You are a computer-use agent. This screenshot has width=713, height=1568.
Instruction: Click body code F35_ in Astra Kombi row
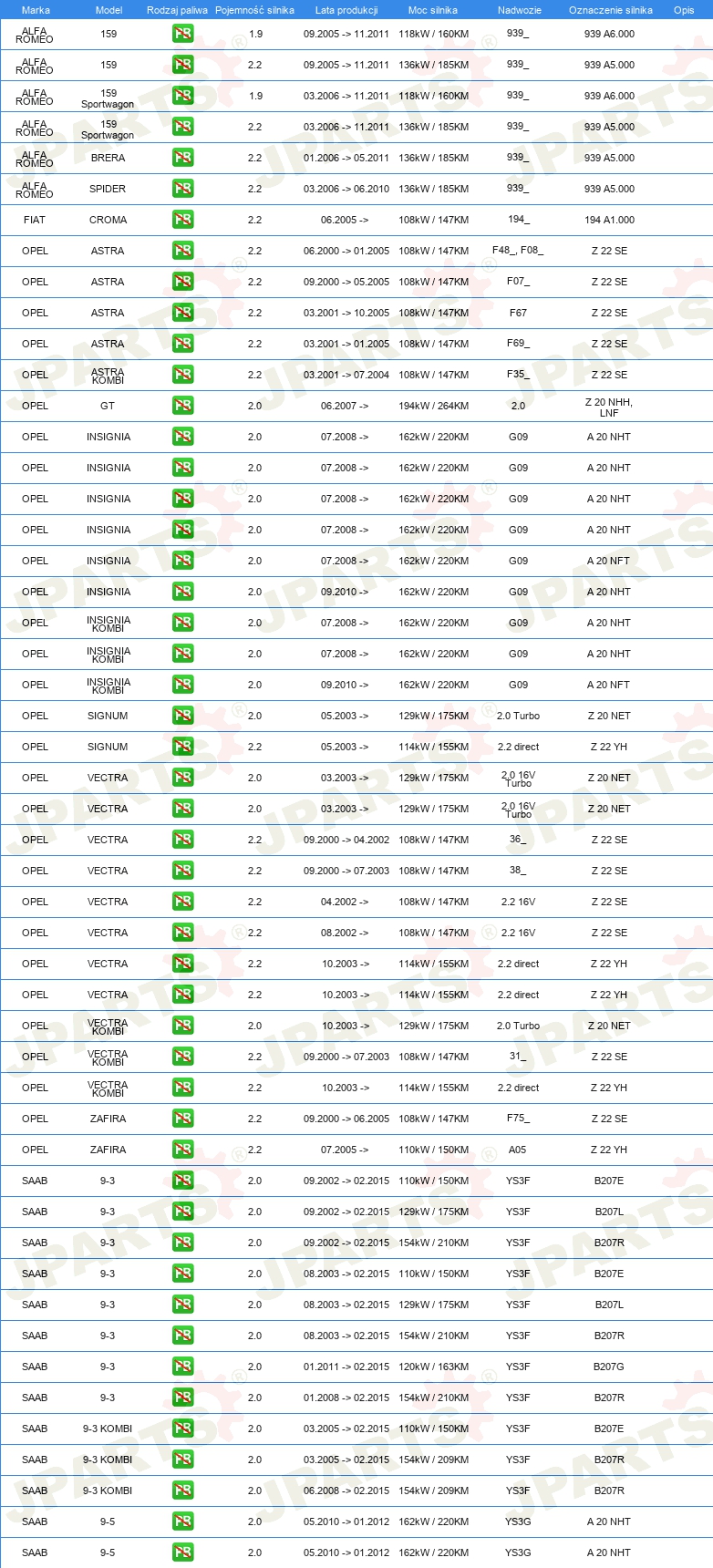[518, 375]
